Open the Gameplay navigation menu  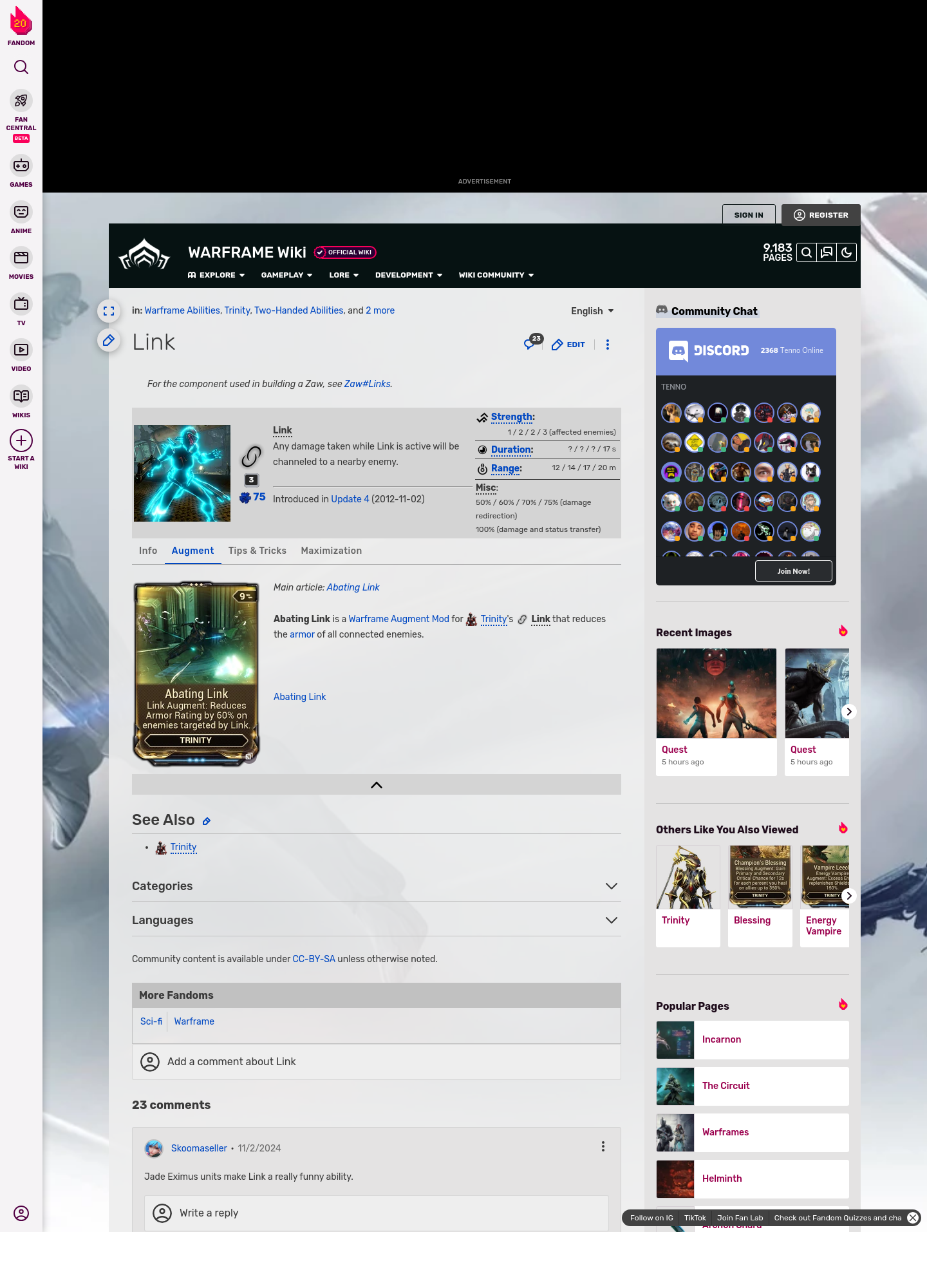coord(286,275)
